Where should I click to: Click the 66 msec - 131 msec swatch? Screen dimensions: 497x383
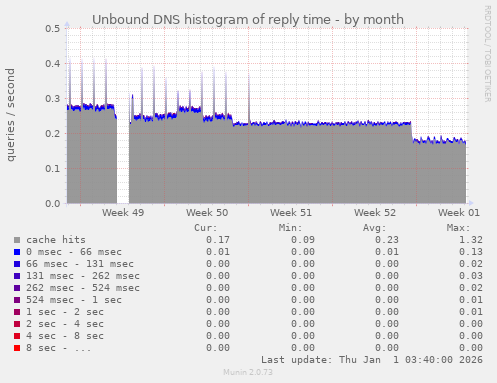(x=17, y=264)
